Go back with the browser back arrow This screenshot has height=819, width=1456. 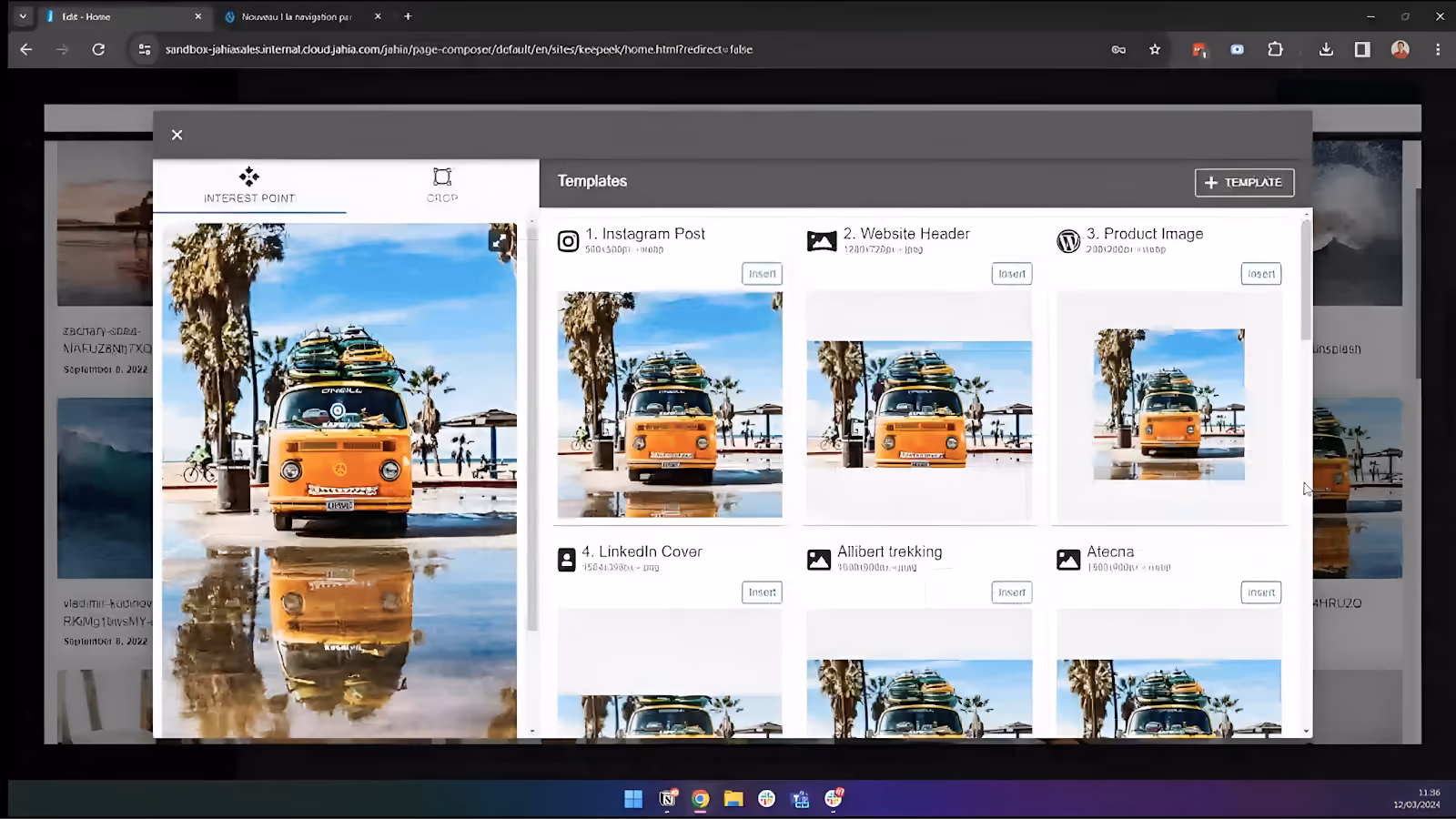[x=25, y=49]
